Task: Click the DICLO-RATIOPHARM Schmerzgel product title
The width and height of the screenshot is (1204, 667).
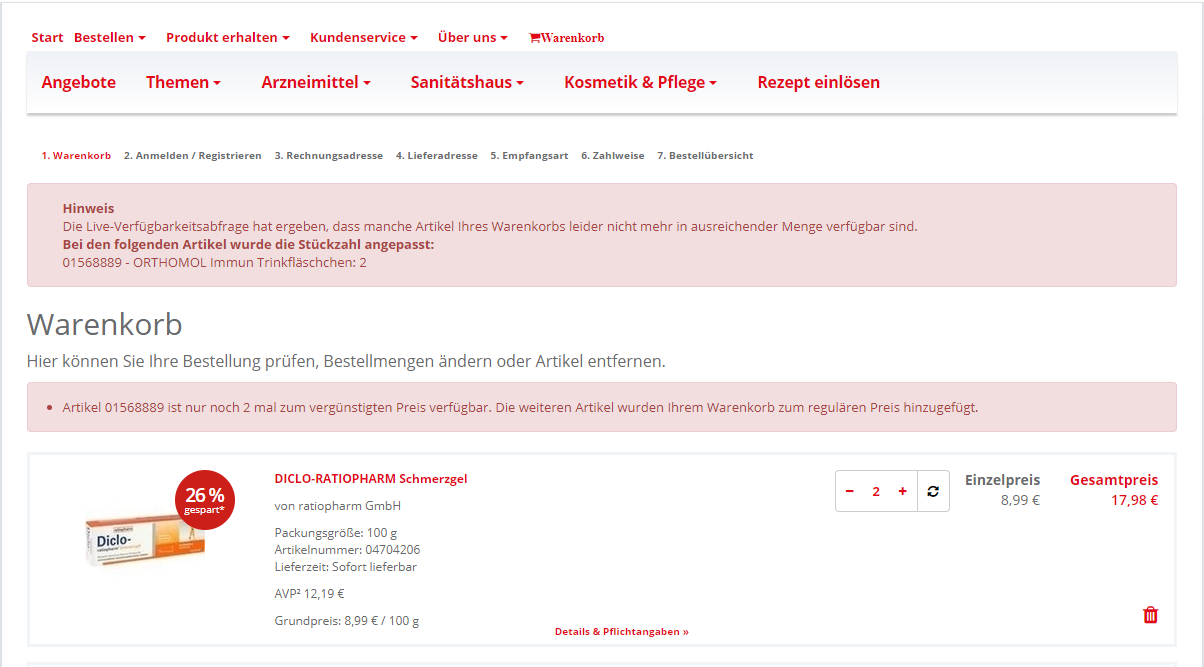Action: pos(370,479)
